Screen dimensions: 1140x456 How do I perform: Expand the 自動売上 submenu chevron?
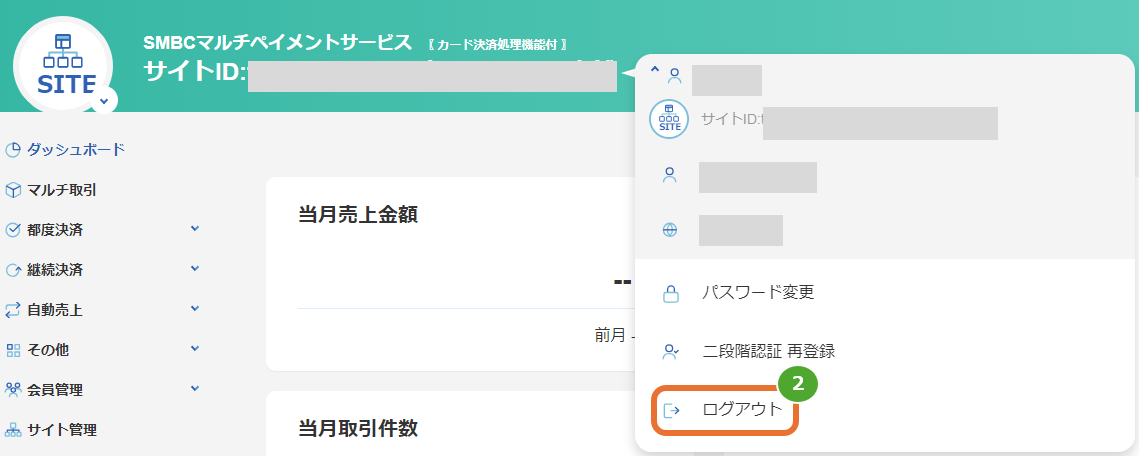tap(194, 309)
